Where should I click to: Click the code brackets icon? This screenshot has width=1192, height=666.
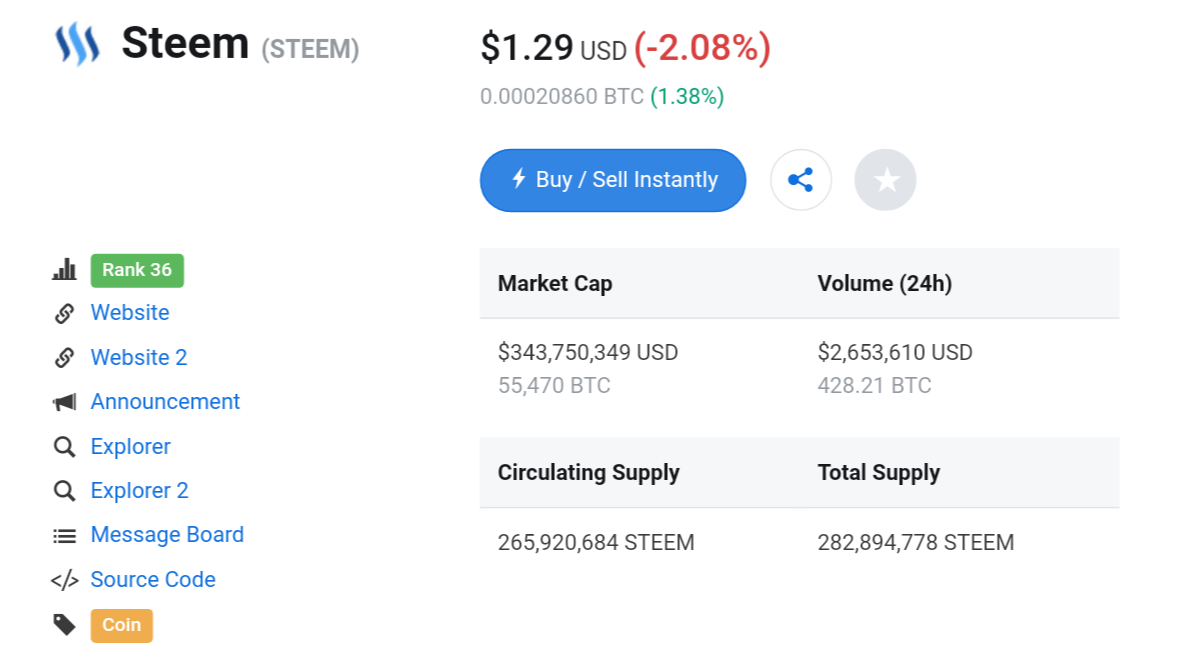64,580
